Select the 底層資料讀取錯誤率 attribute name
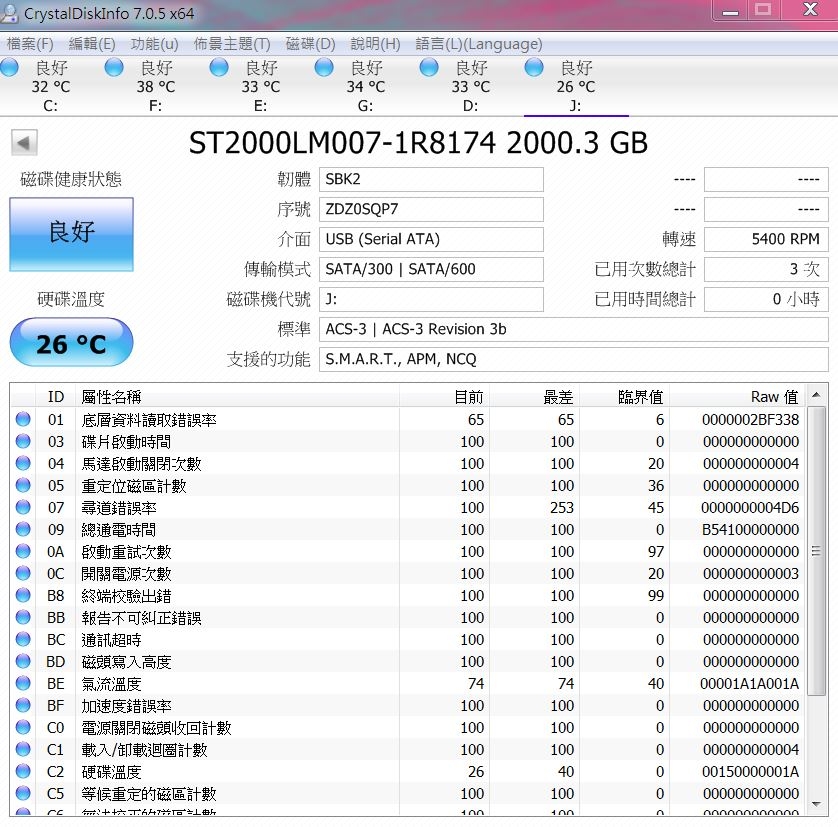Screen dimensions: 838x827 pyautogui.click(x=149, y=420)
